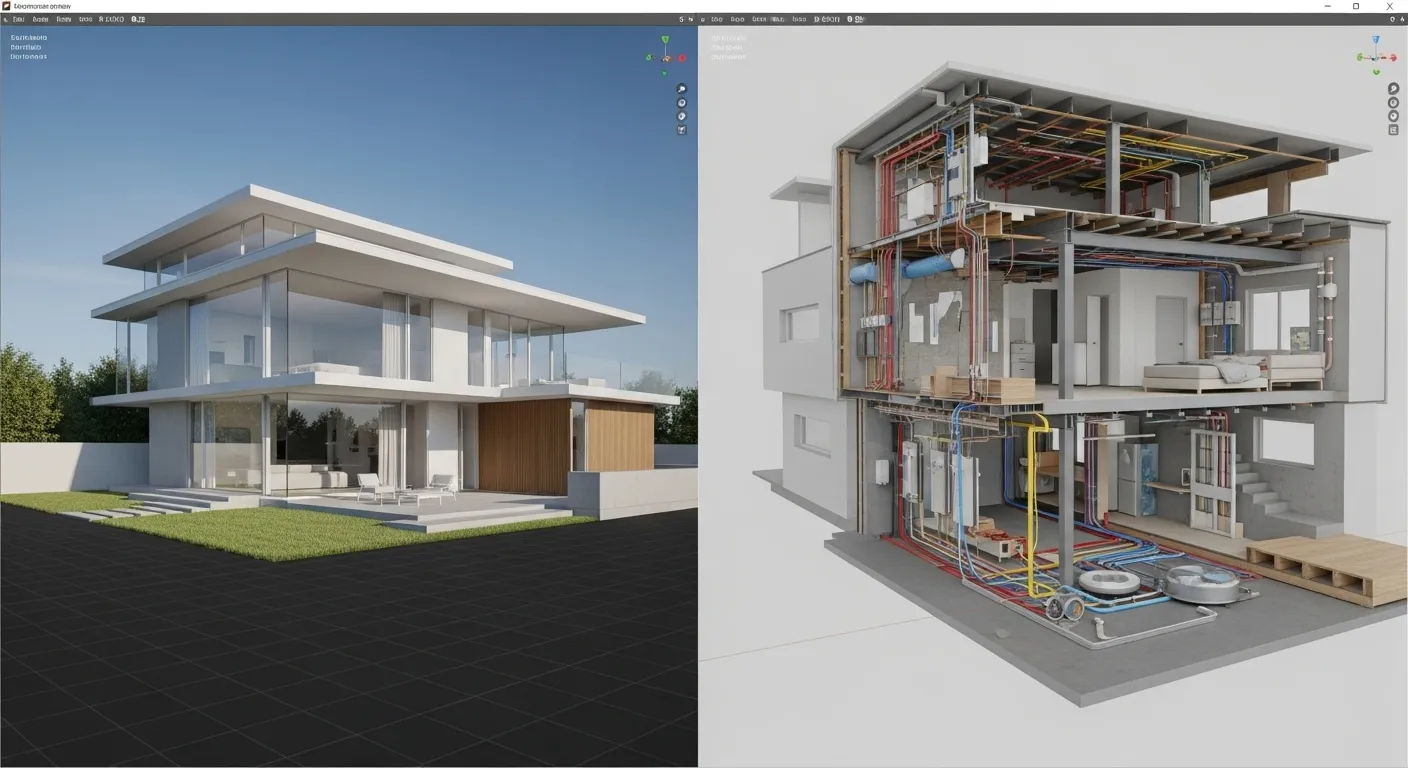Screen dimensions: 1408x768
Task: Click second navigation icon below magnifier, right viewport
Action: click(x=1393, y=103)
